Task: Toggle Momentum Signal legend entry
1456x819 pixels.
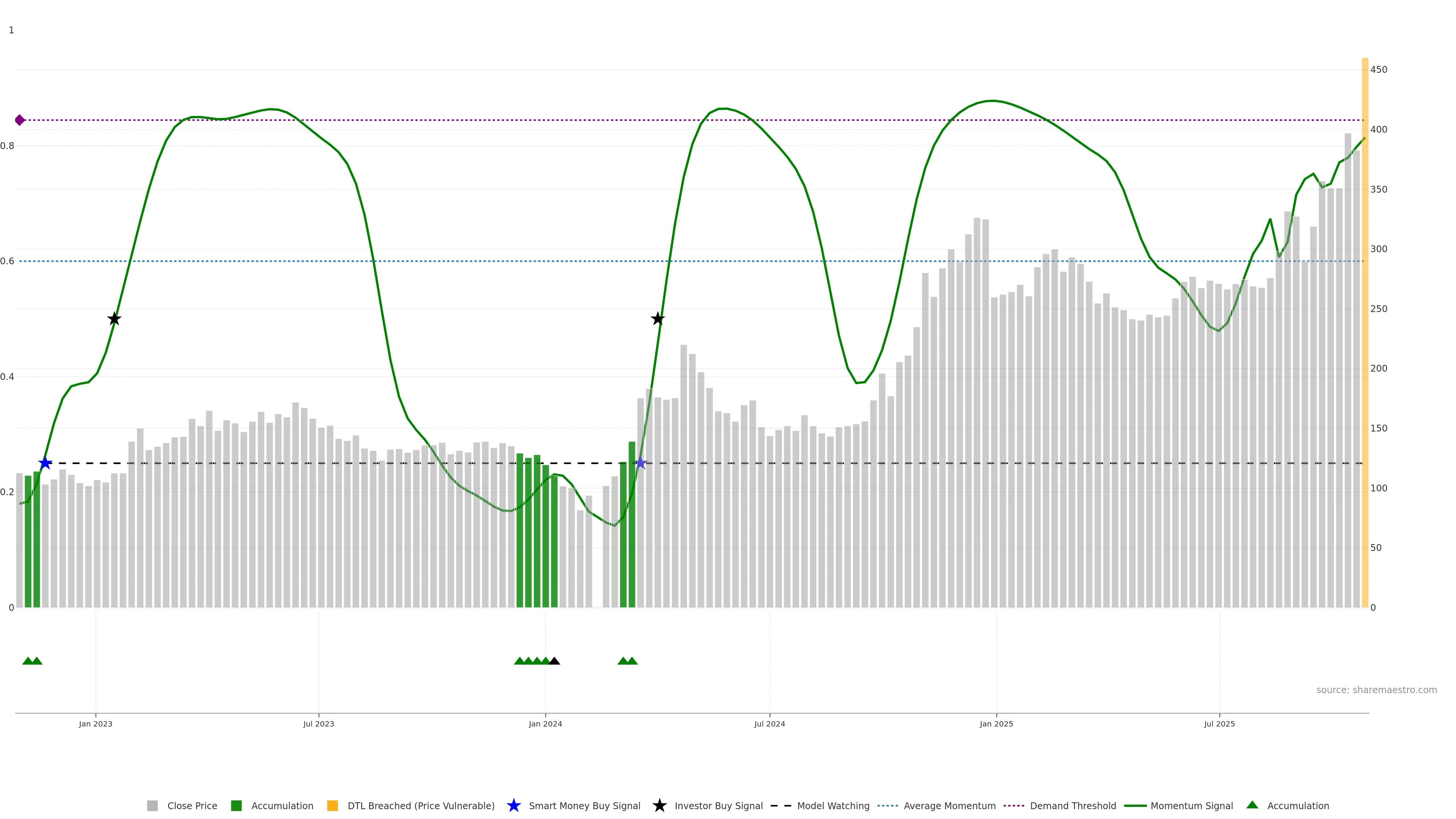Action: click(x=1191, y=805)
